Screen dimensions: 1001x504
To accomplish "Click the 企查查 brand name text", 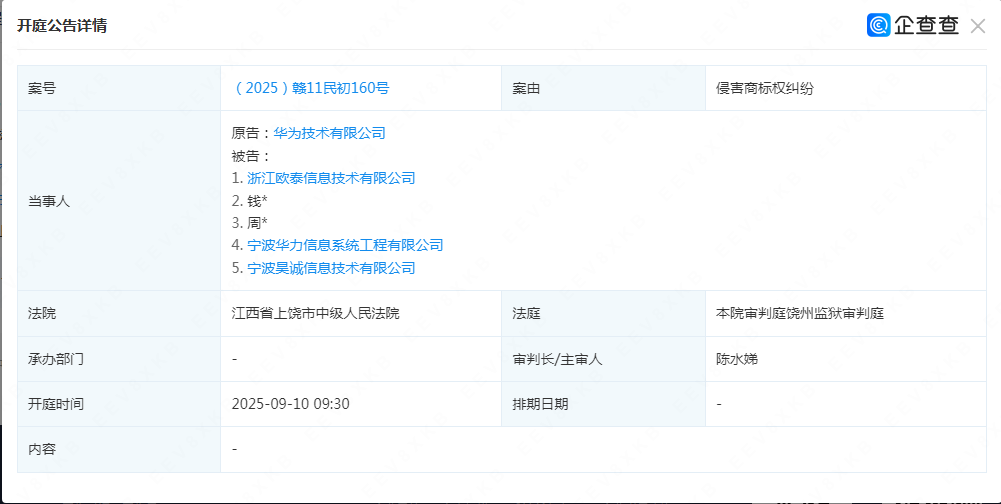I will tap(926, 25).
